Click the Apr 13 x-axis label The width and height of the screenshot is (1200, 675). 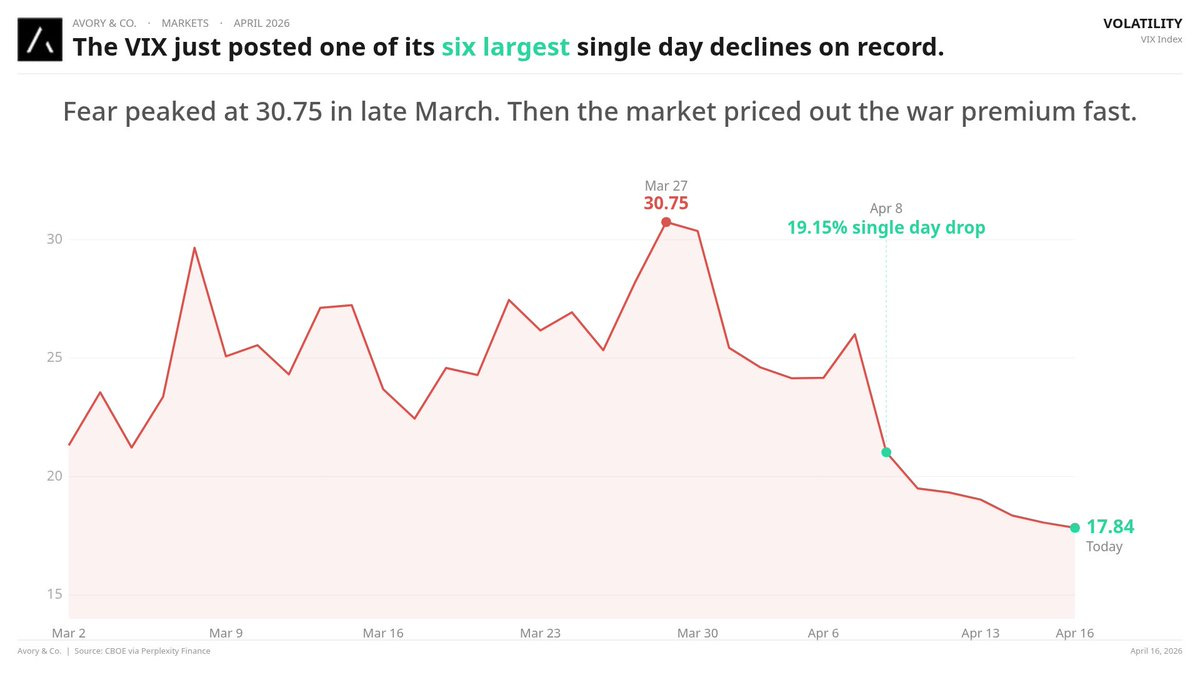pos(980,633)
